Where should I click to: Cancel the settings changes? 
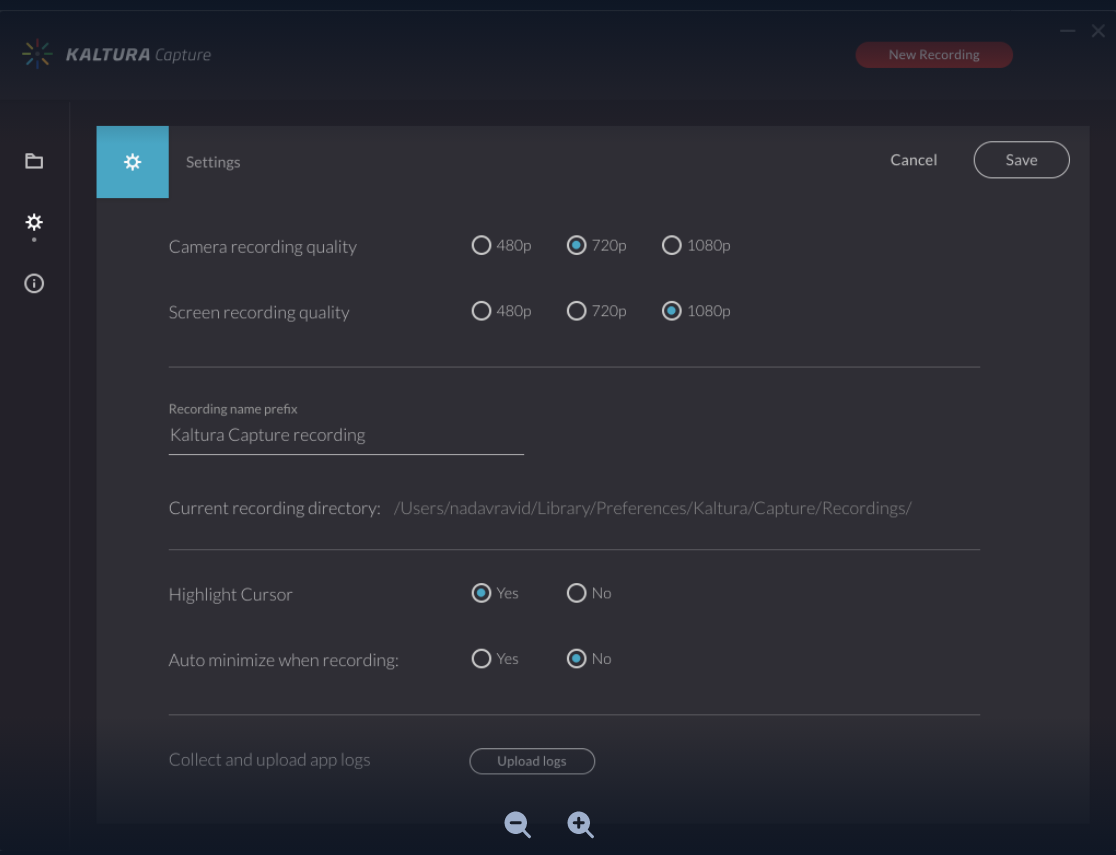(x=913, y=160)
